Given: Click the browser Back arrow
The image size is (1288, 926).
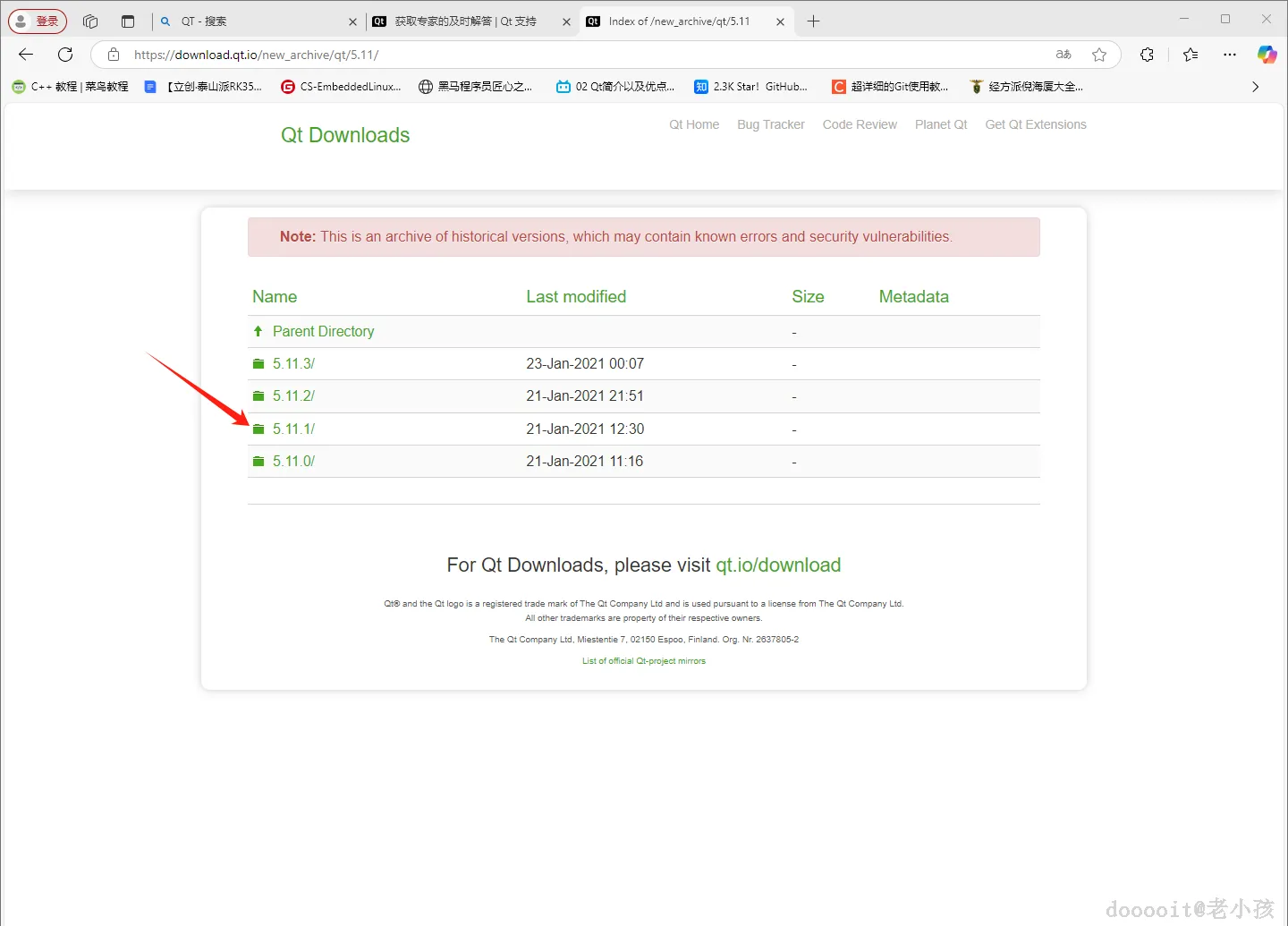Looking at the screenshot, I should click(x=26, y=55).
